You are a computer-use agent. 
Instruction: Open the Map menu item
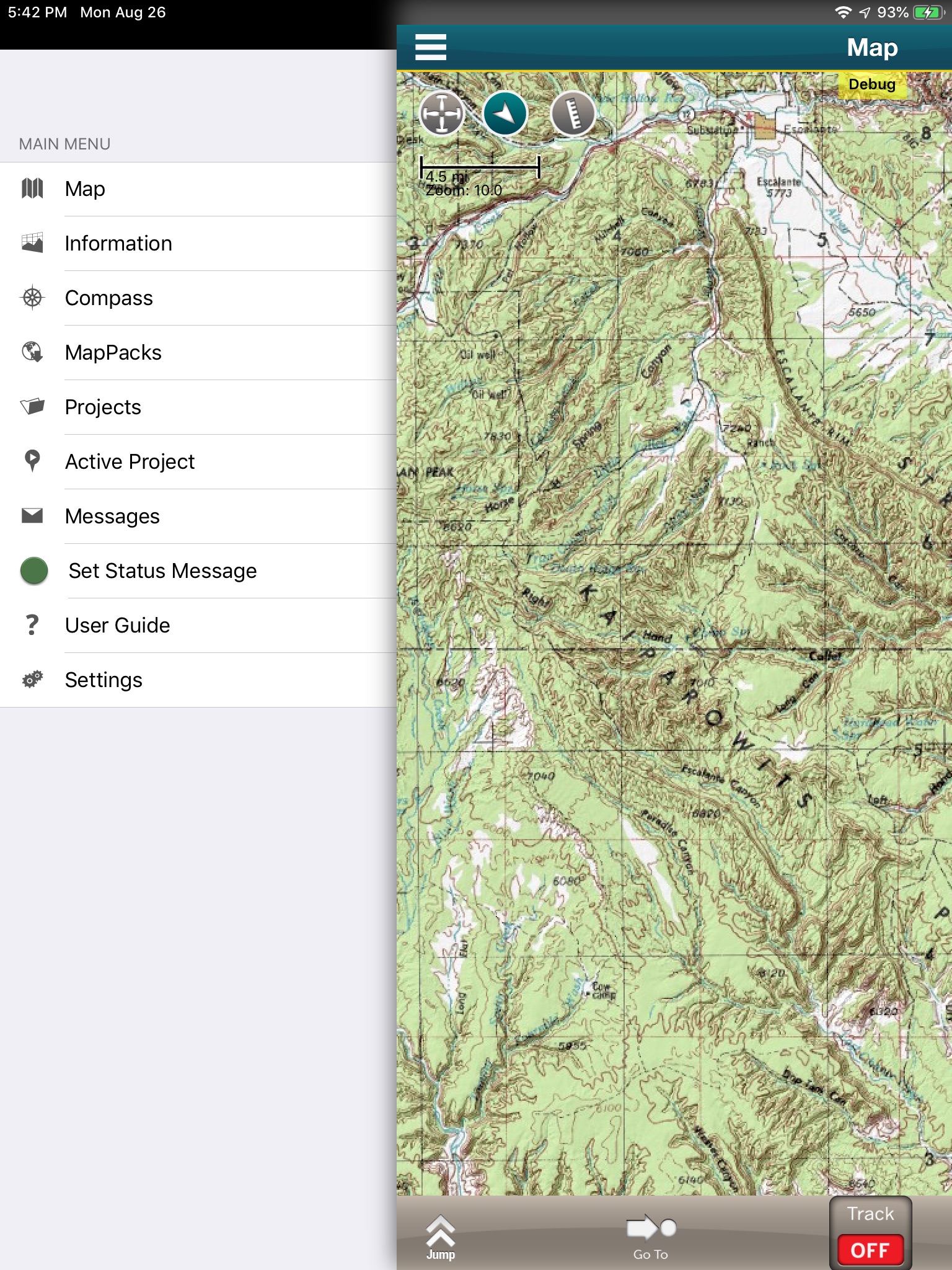(198, 189)
